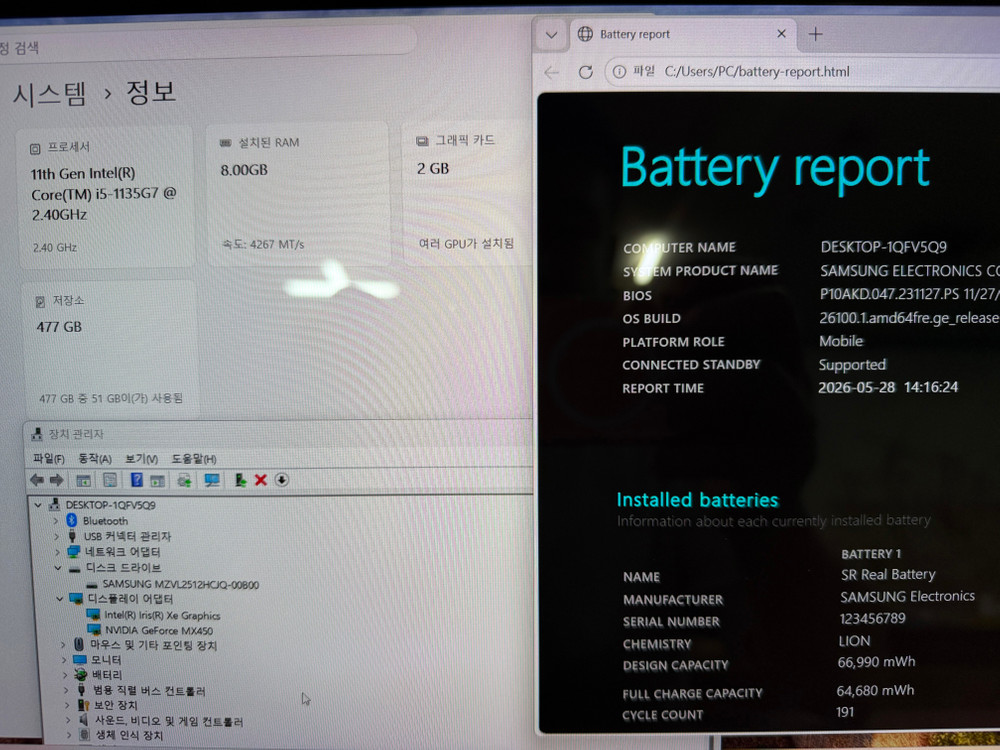Collapse the 디스크 드라이브 node

coord(58,568)
